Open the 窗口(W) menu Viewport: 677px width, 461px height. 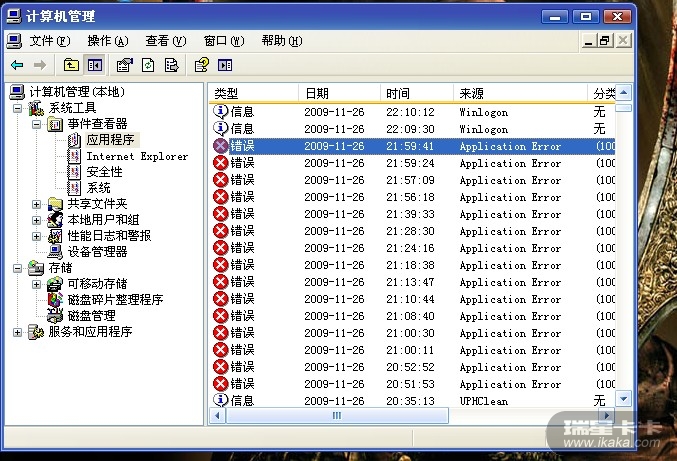pos(224,41)
